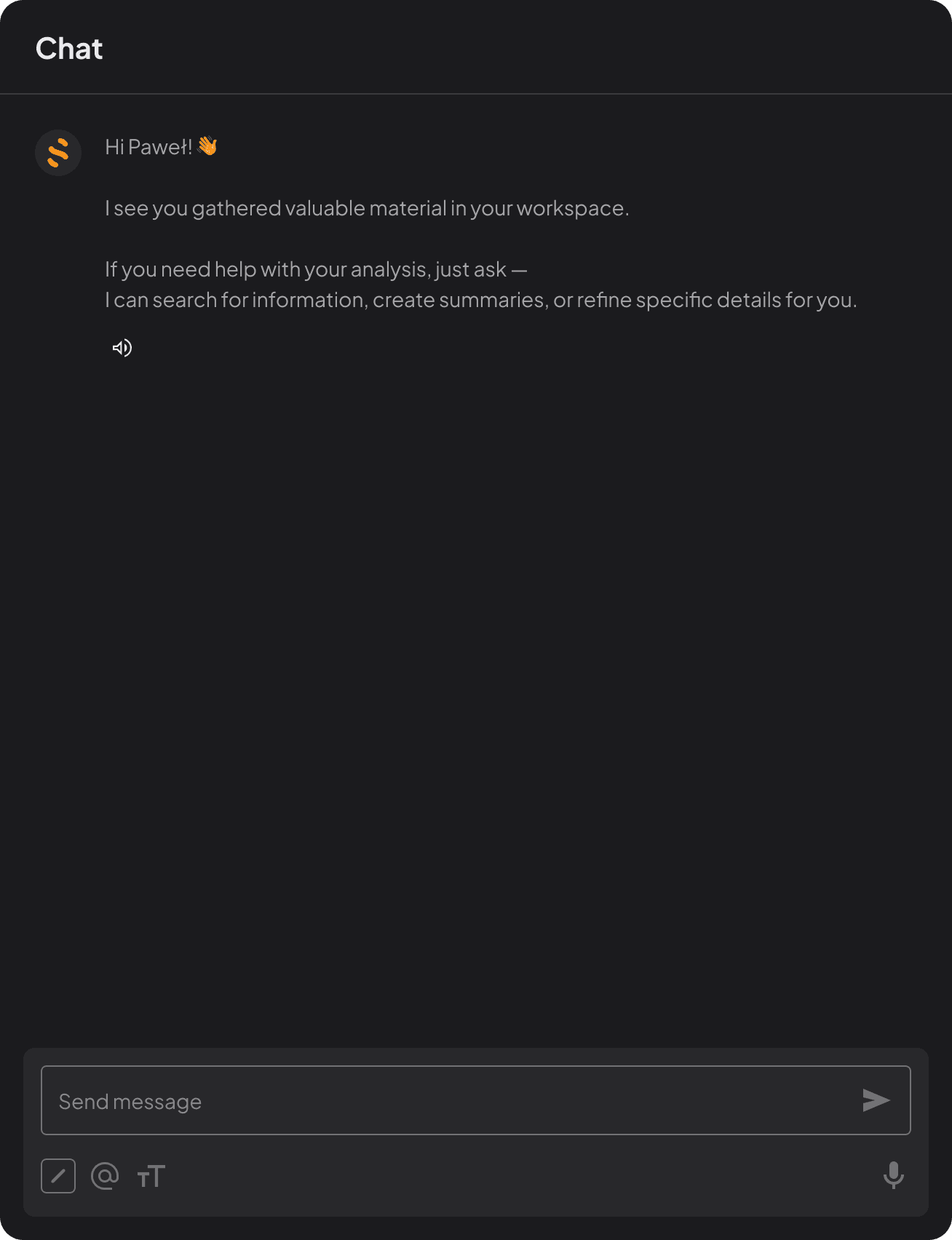Select the "Hi Paweł!" greeting text
The width and height of the screenshot is (952, 1240).
(x=148, y=147)
